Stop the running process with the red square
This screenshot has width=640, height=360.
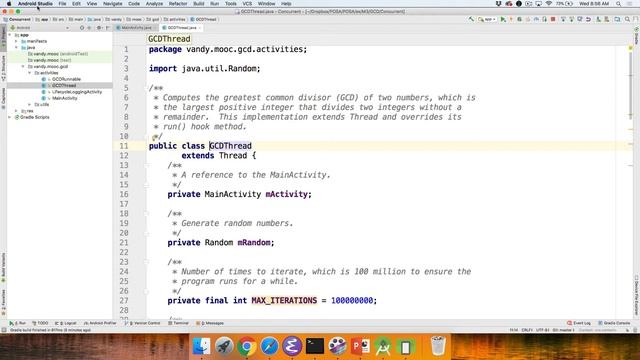[x=553, y=19]
